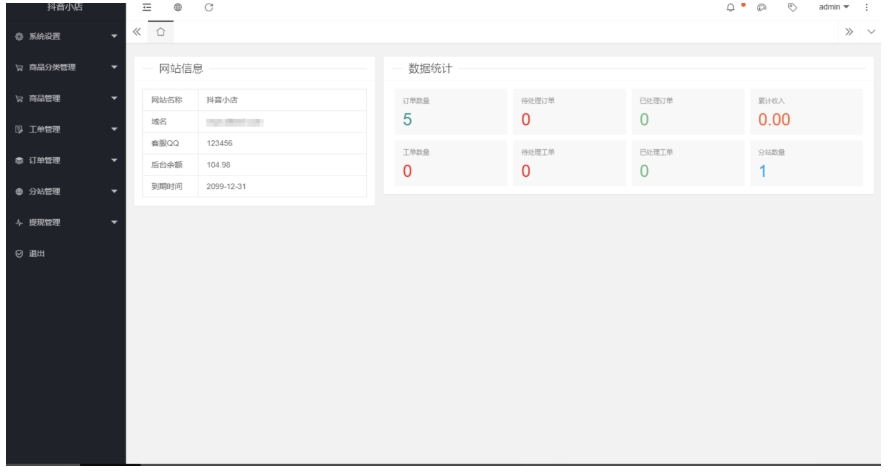Click the globe website icon in header
Viewport: 891px width, 474px height.
click(176, 8)
